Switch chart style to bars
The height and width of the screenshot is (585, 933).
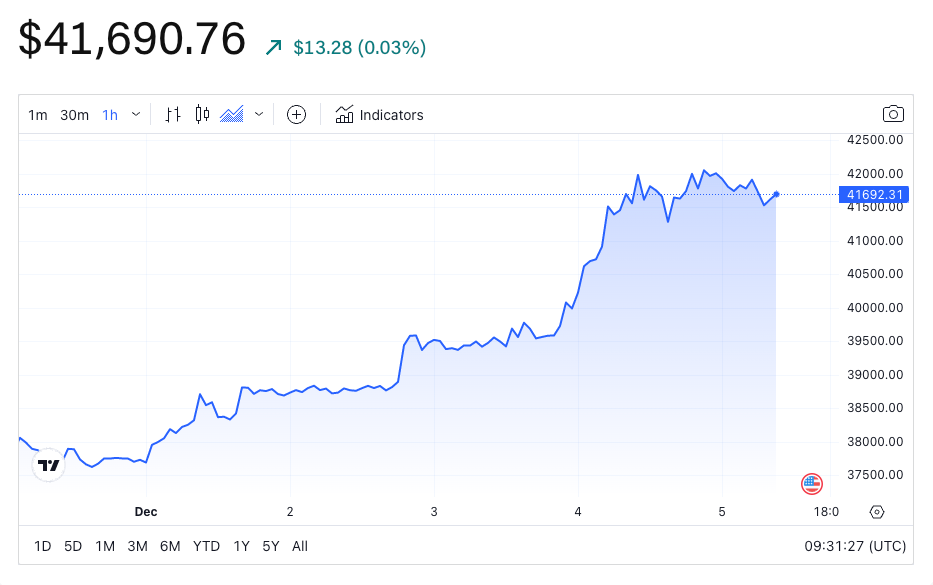[x=172, y=114]
